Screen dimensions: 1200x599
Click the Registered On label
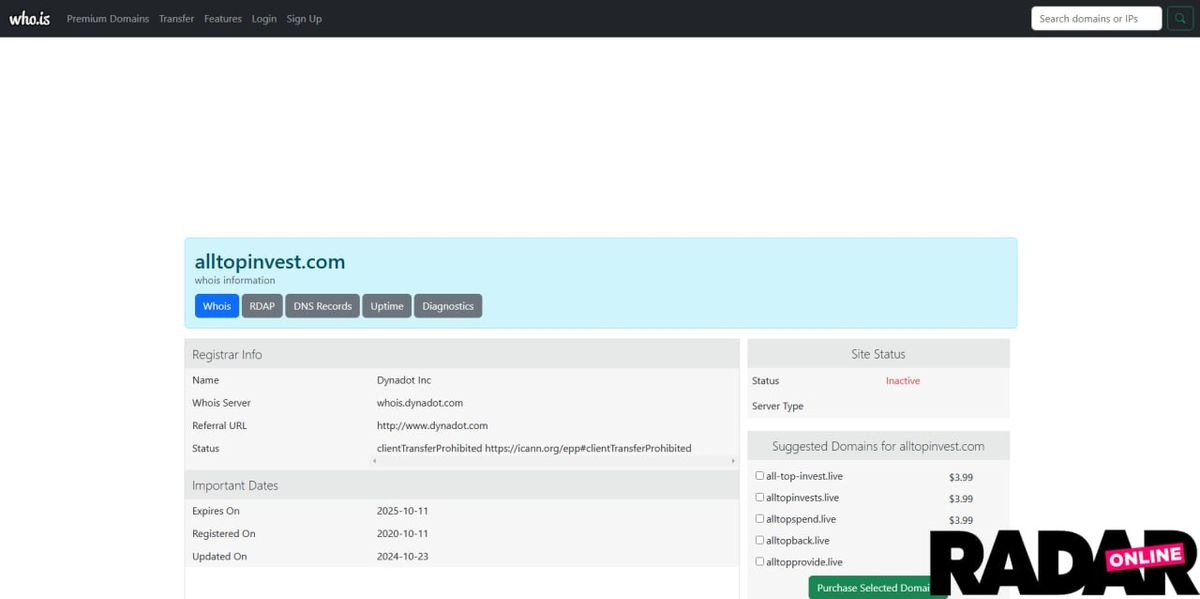[x=224, y=534]
